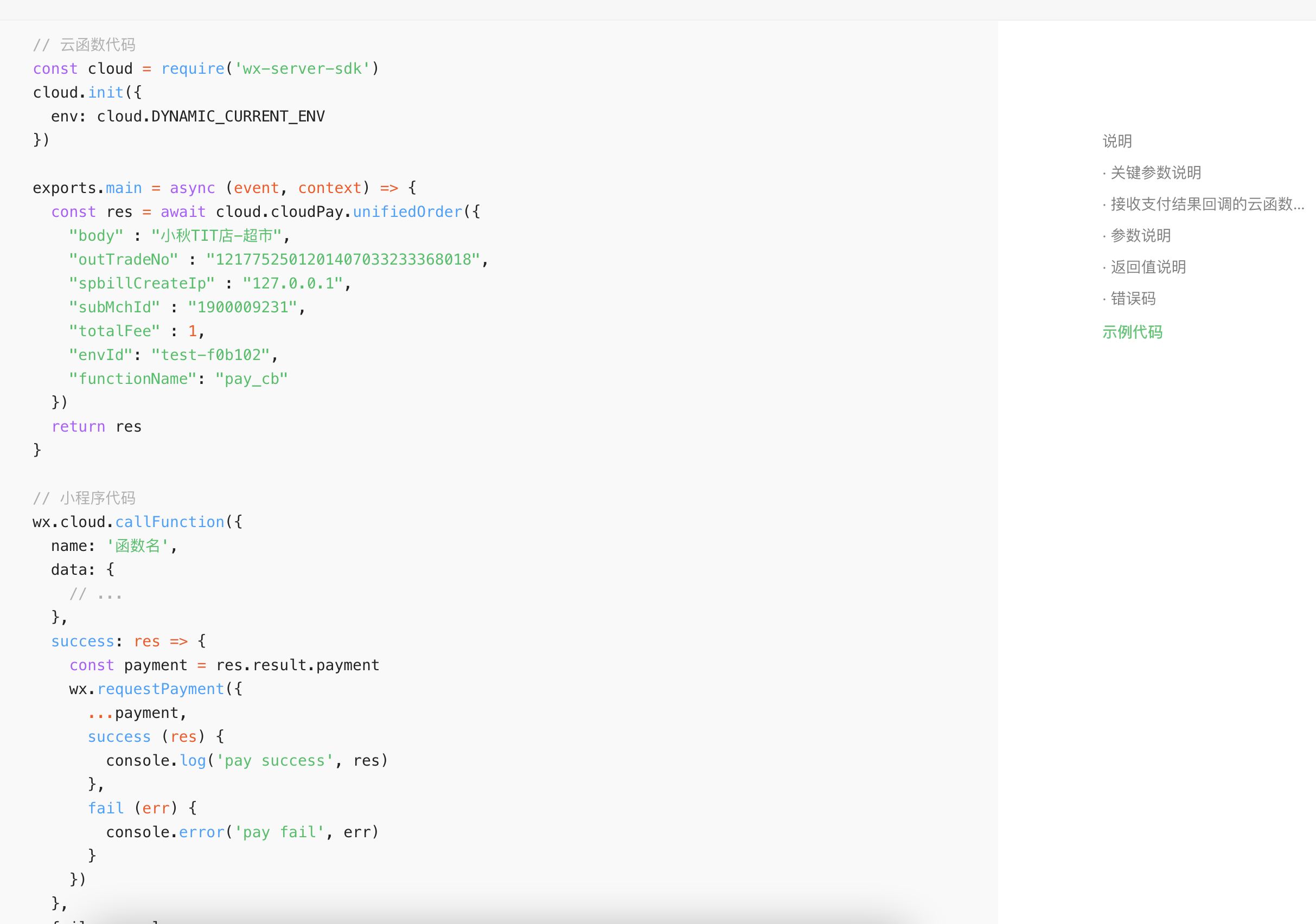
Task: Click the "test-f0b102" envId value
Action: point(210,355)
